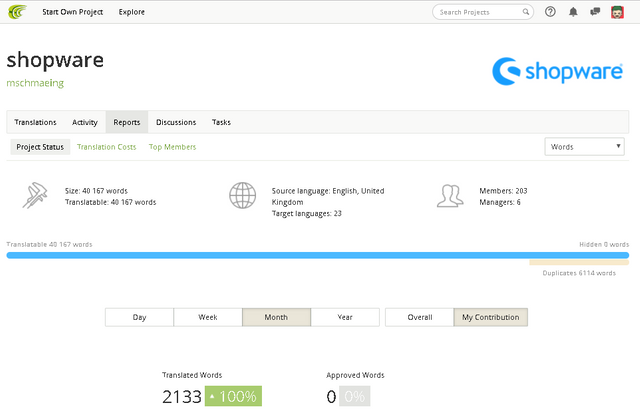640x413 pixels.
Task: Click Start Own Project link
Action: point(73,12)
